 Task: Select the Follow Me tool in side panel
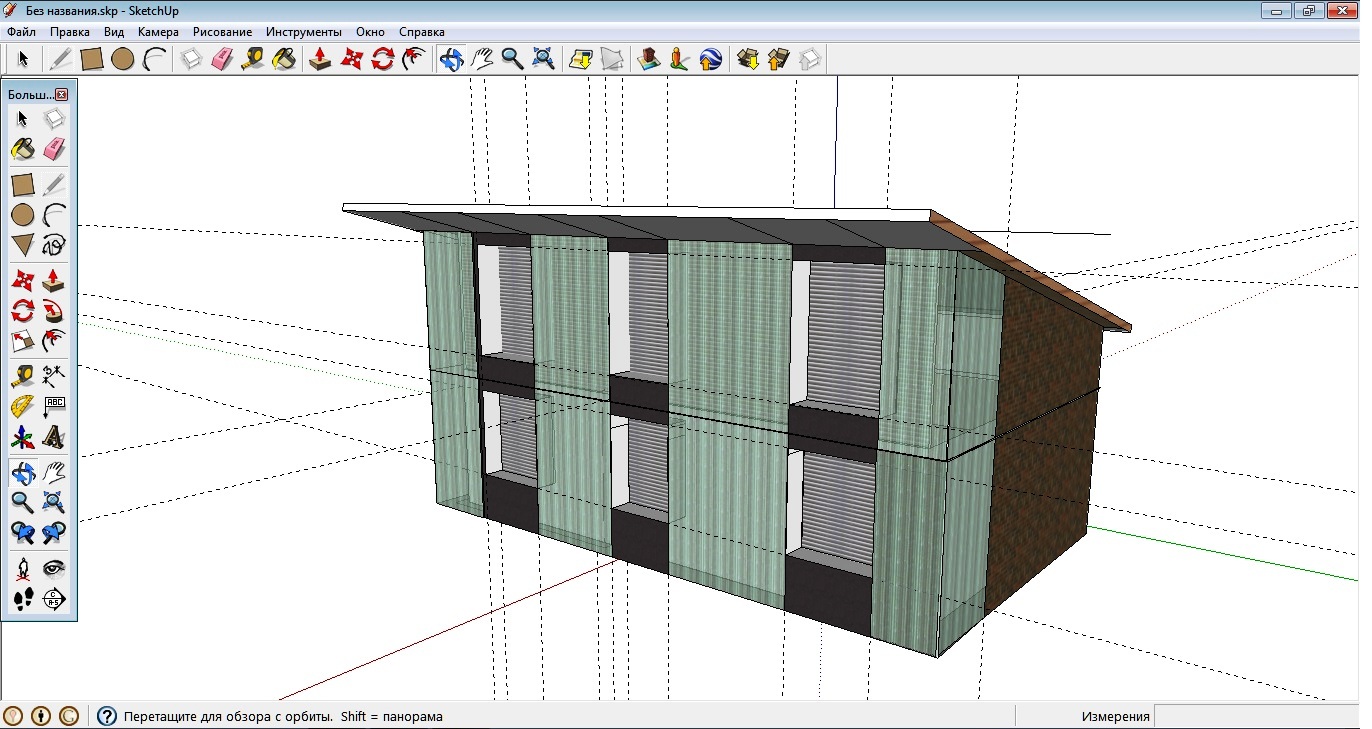(x=54, y=311)
